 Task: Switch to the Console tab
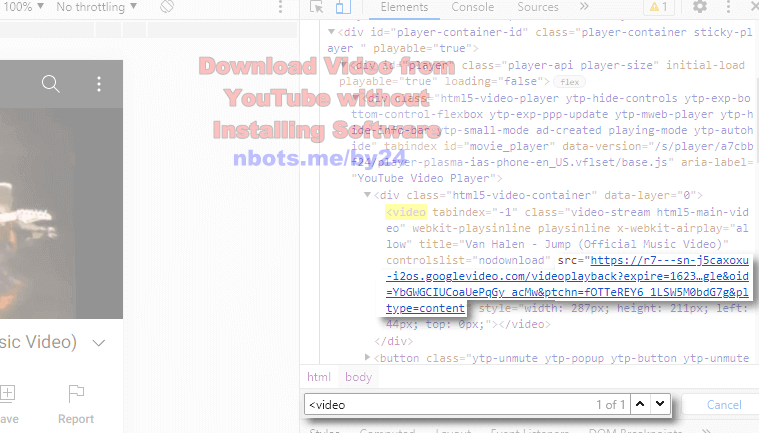[472, 7]
